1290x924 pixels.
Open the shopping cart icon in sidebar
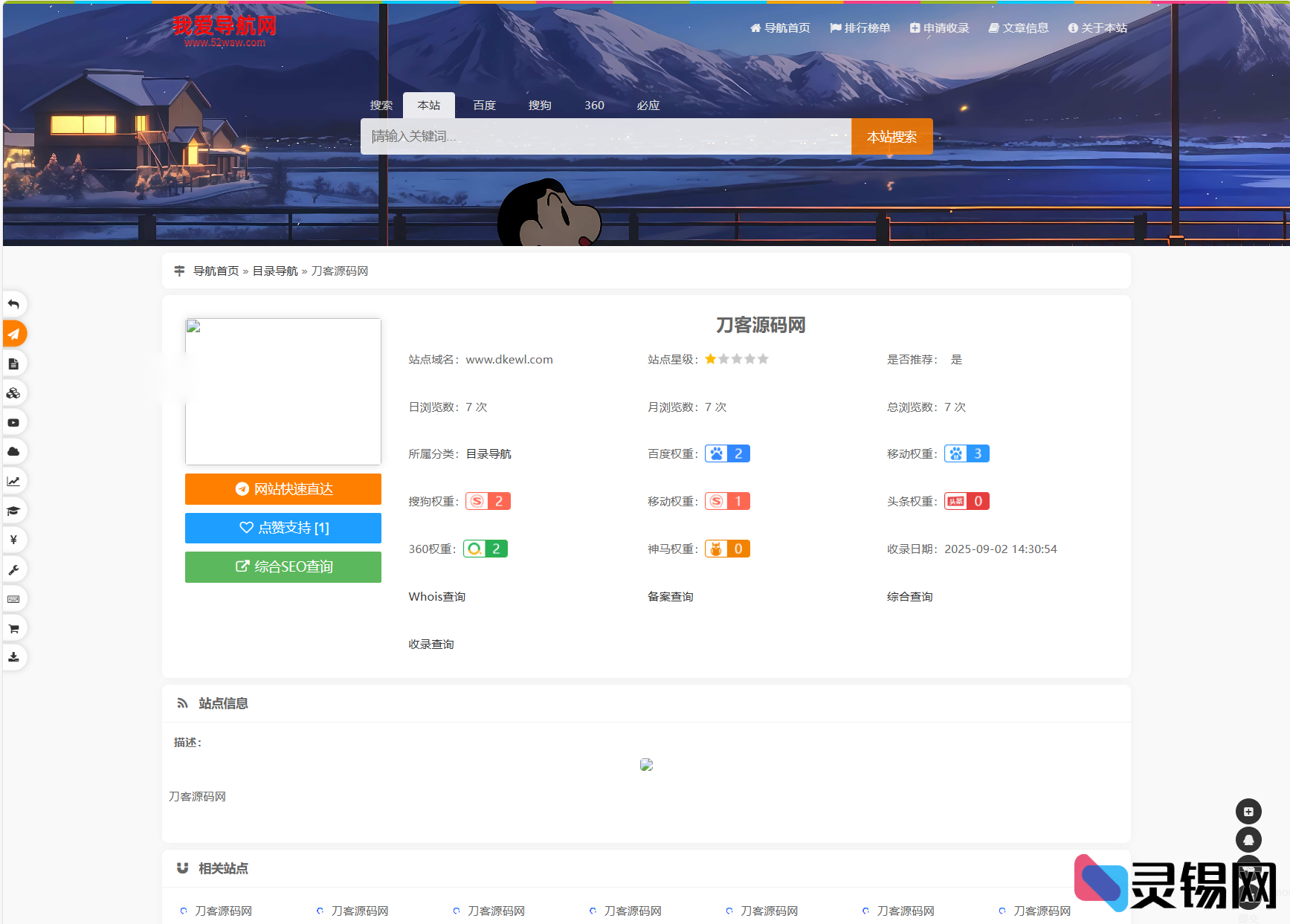pyautogui.click(x=14, y=627)
